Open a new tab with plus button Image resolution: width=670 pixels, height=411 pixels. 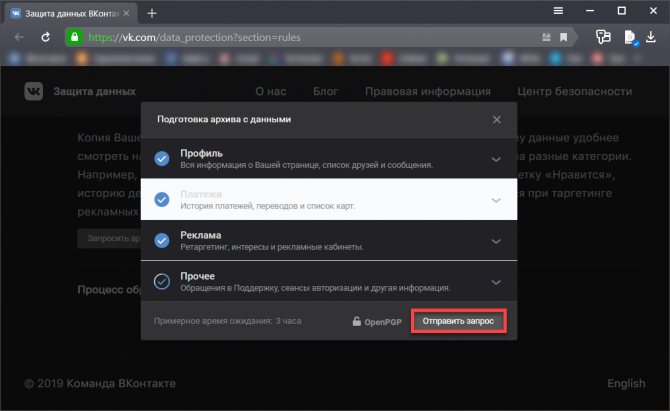152,14
